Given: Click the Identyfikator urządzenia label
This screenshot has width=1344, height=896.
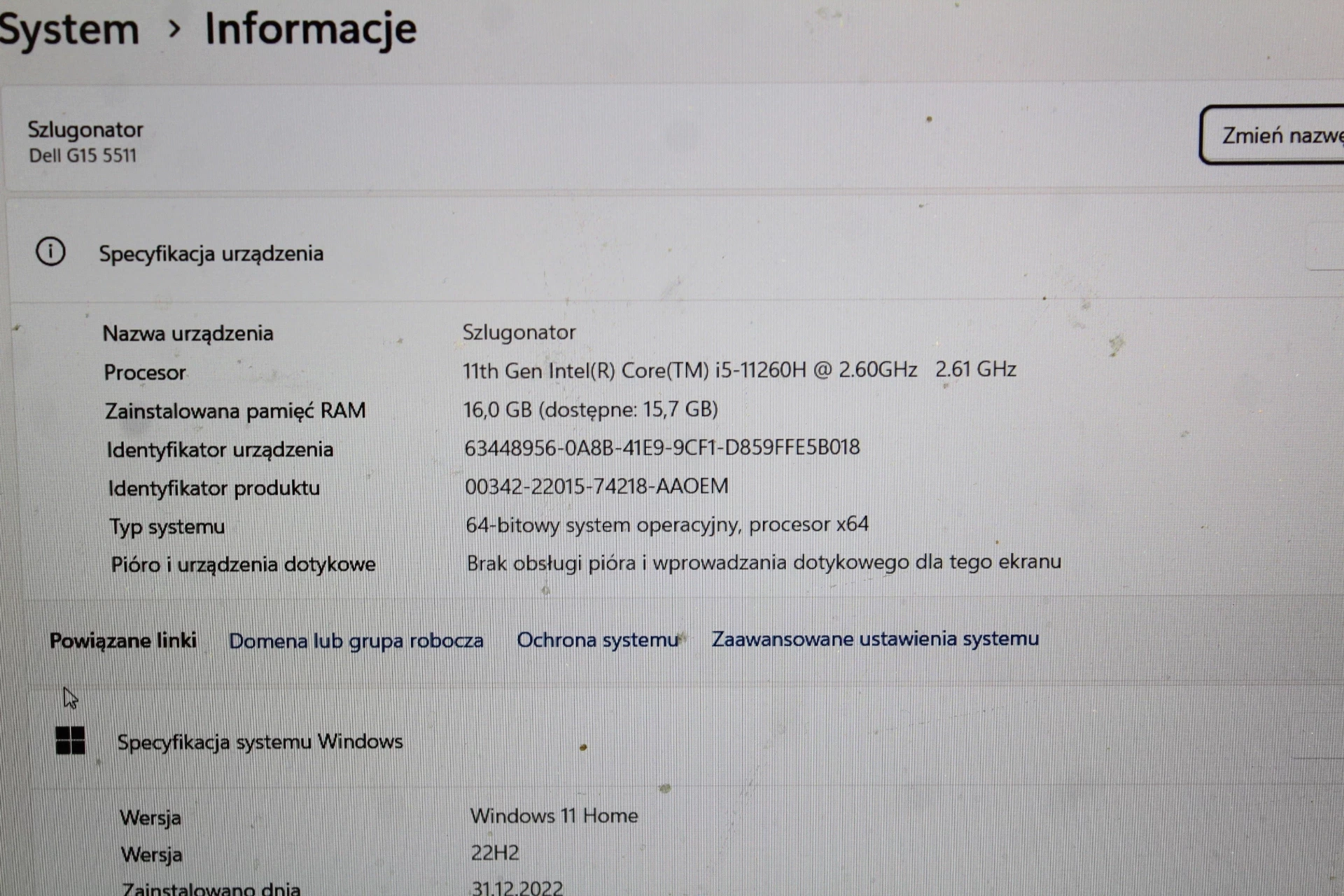Looking at the screenshot, I should tap(220, 449).
